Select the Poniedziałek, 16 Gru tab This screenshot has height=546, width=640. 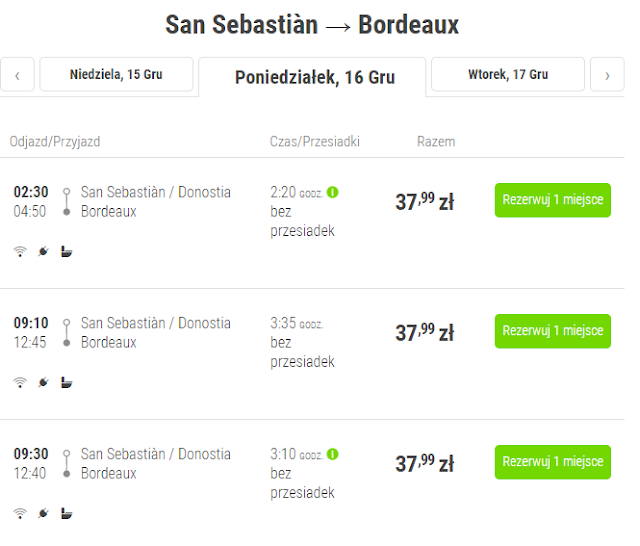tap(313, 77)
